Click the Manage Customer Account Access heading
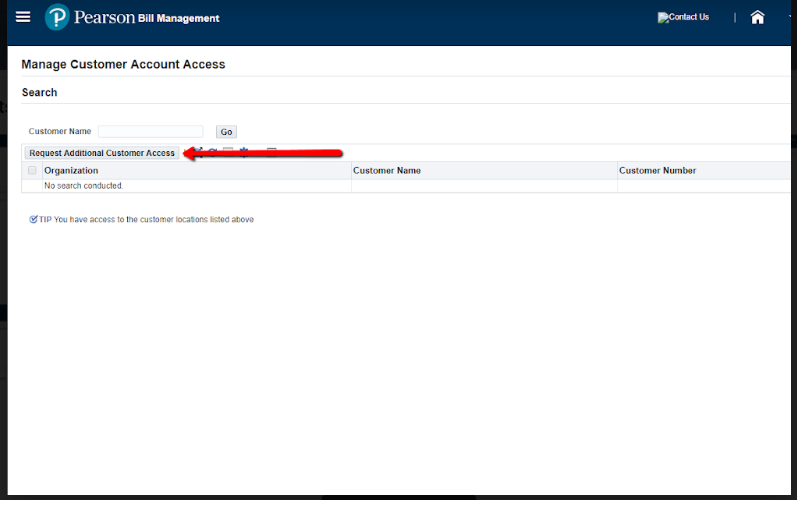This screenshot has height=508, width=798. click(123, 64)
